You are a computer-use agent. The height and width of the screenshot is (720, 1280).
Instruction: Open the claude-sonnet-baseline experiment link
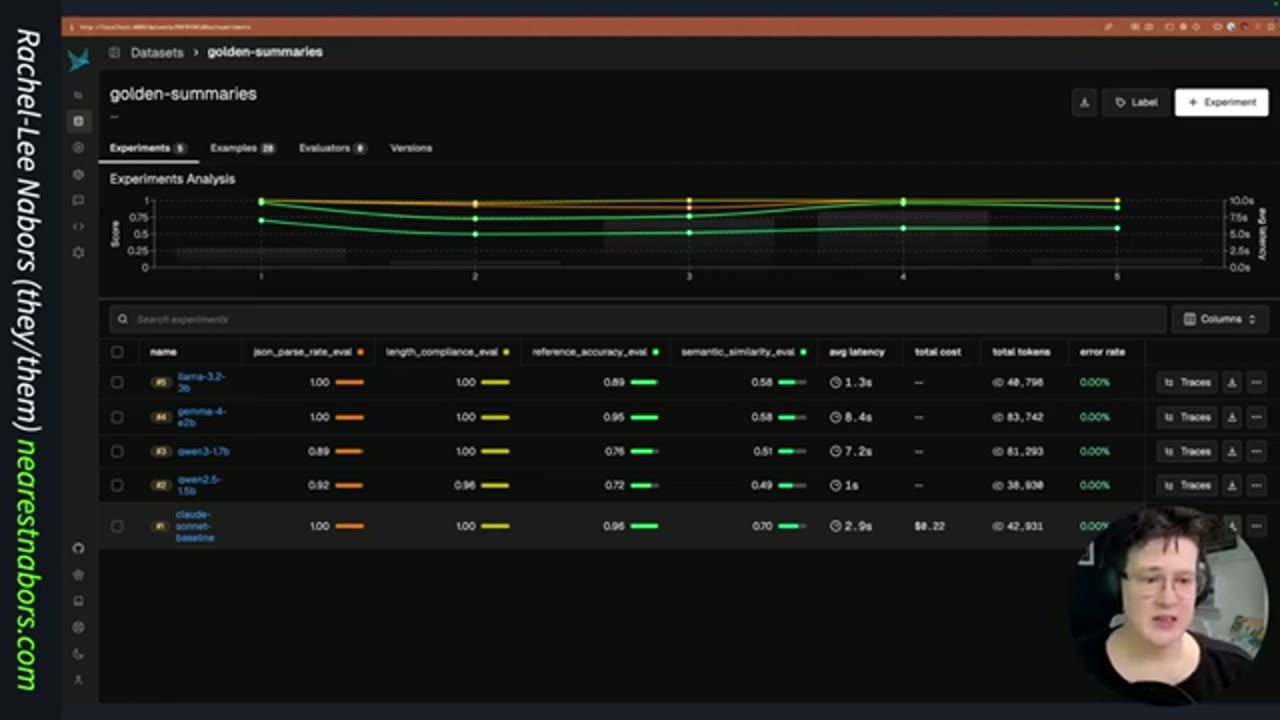194,526
